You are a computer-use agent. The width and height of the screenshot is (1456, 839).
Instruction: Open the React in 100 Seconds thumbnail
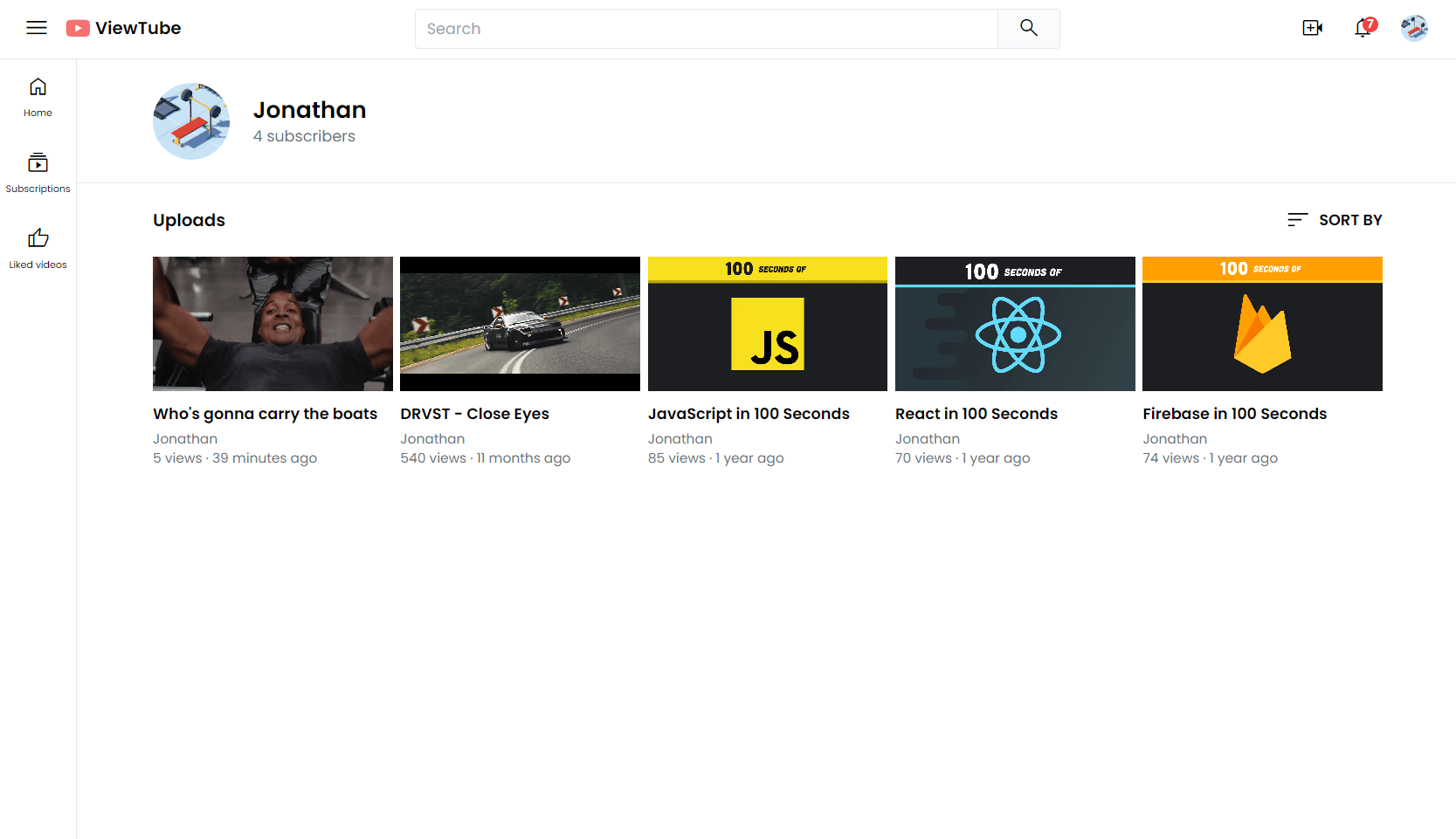(x=1015, y=324)
